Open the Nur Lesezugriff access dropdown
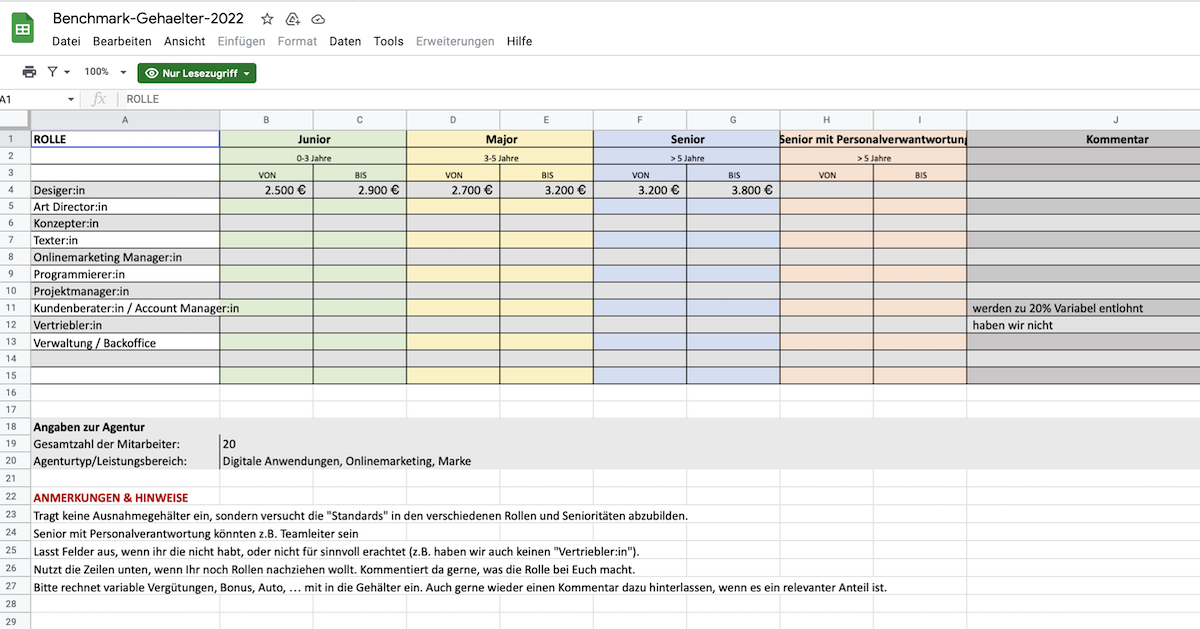 coord(197,73)
